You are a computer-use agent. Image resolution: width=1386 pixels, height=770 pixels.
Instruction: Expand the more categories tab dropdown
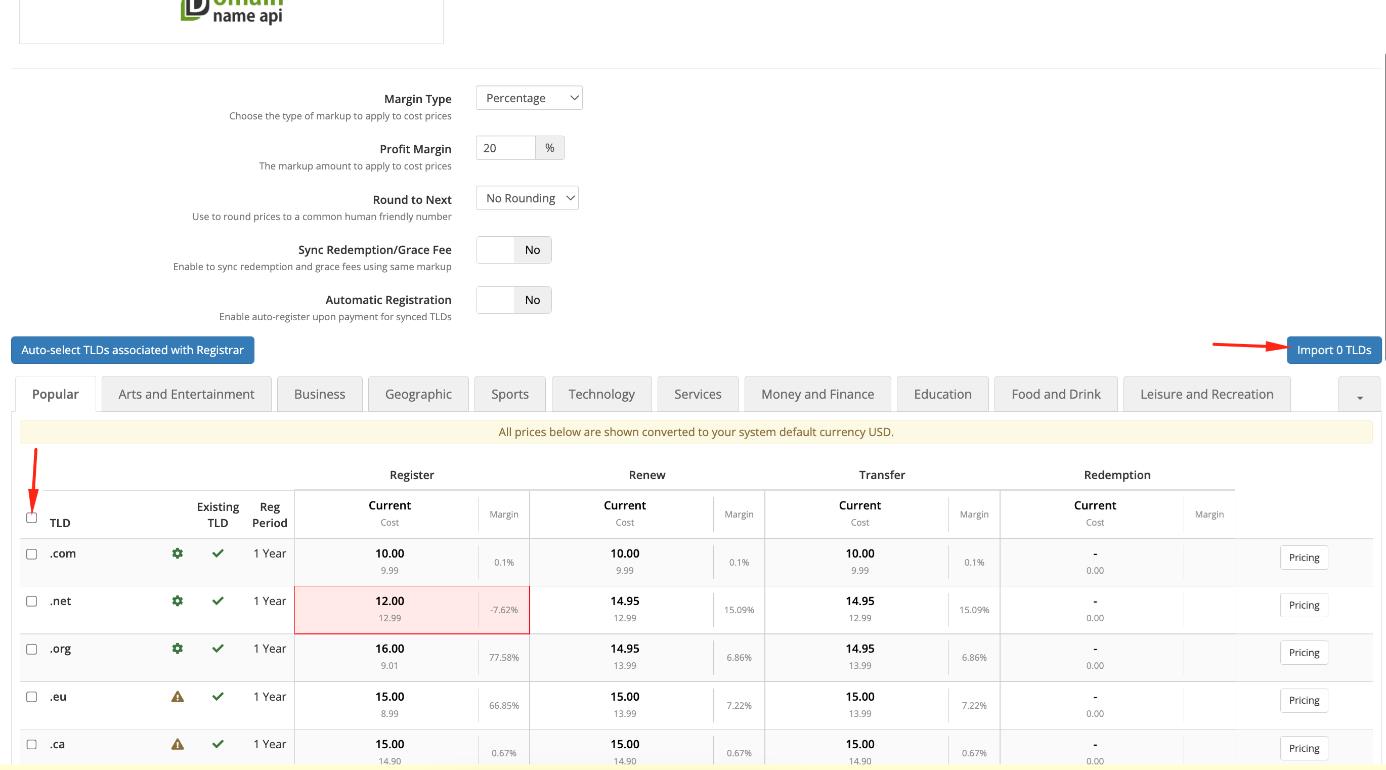pos(1359,396)
